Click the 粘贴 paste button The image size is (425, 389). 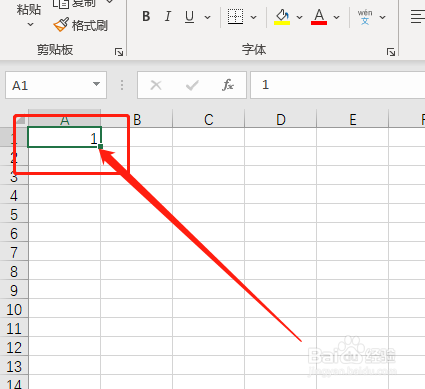click(x=29, y=9)
